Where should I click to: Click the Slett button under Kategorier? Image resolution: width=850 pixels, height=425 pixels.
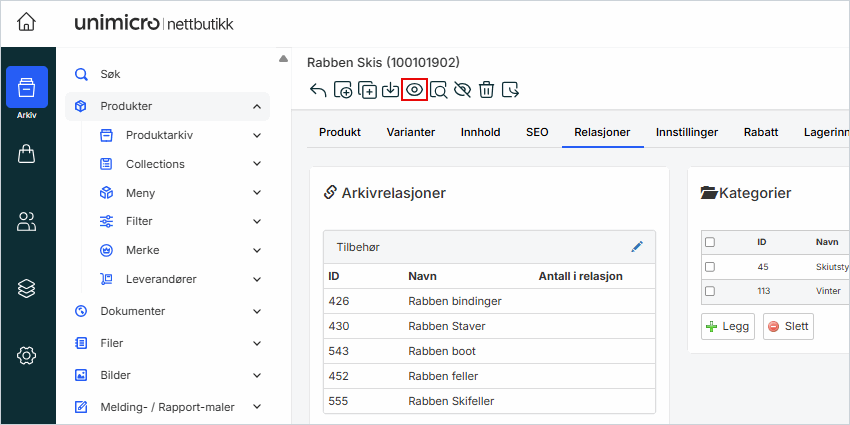click(788, 326)
